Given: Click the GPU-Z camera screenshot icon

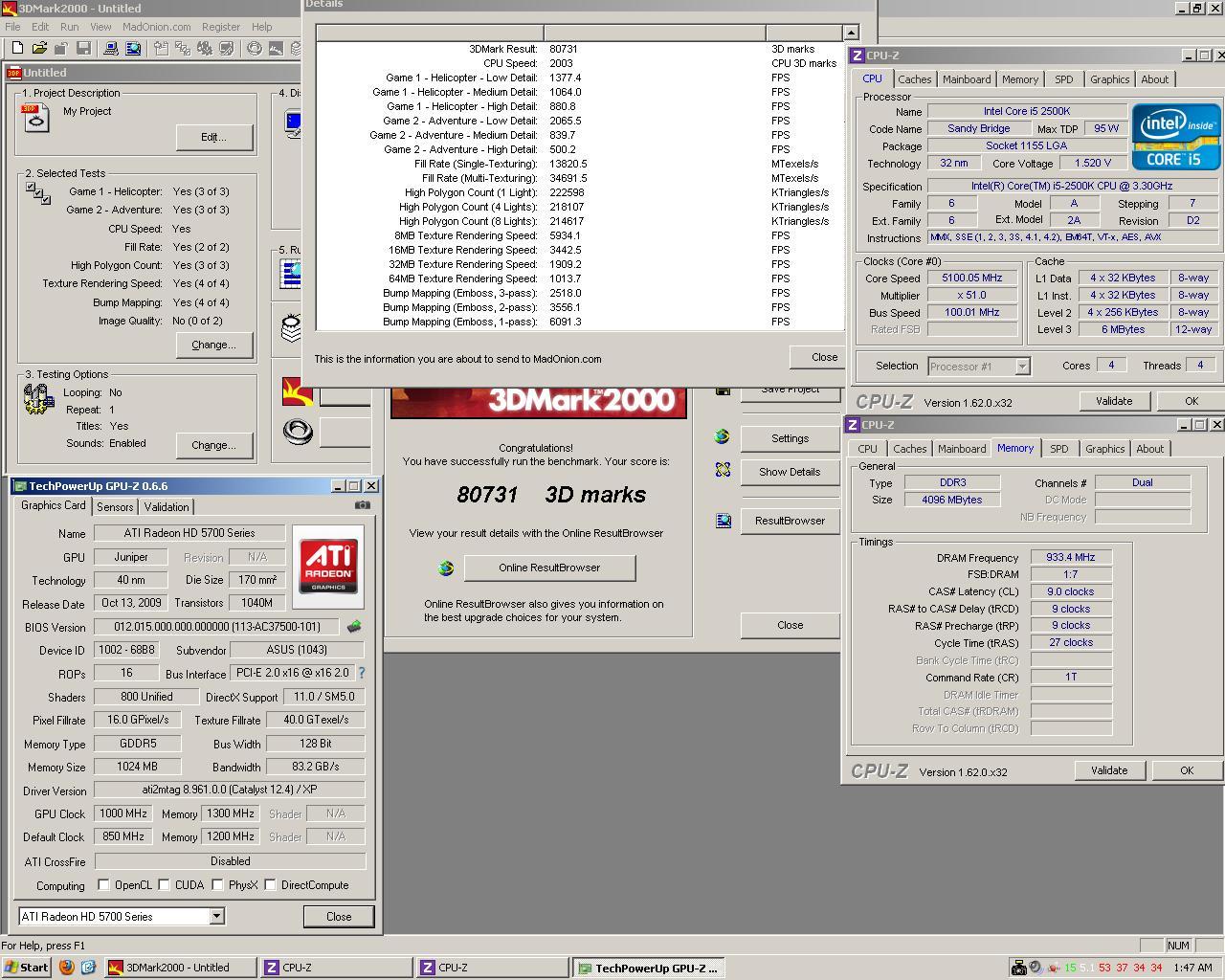Looking at the screenshot, I should 362,505.
